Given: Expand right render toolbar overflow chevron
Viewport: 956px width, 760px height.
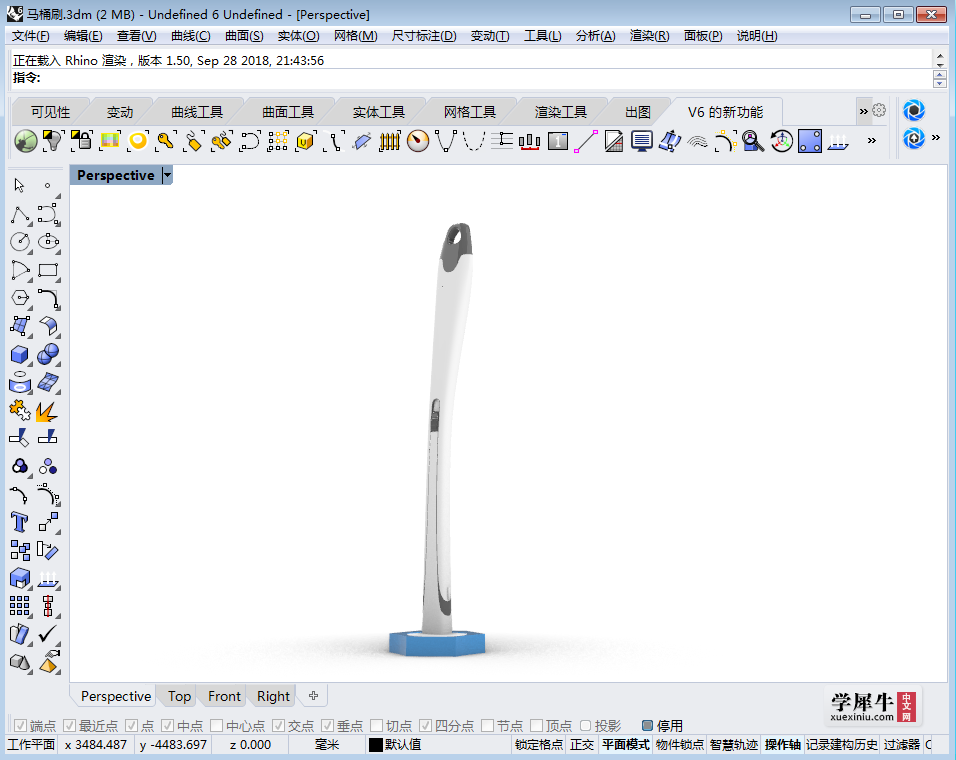Looking at the screenshot, I should coord(936,138).
